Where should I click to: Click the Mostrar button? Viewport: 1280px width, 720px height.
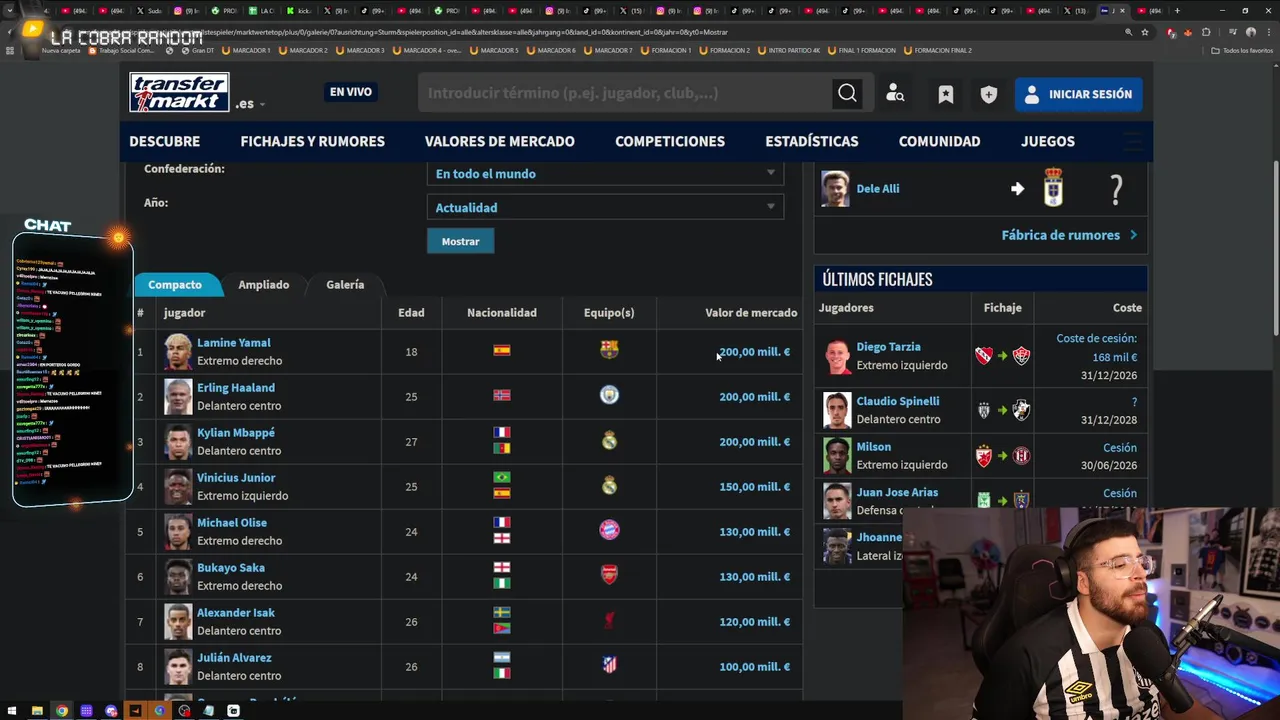(x=461, y=241)
